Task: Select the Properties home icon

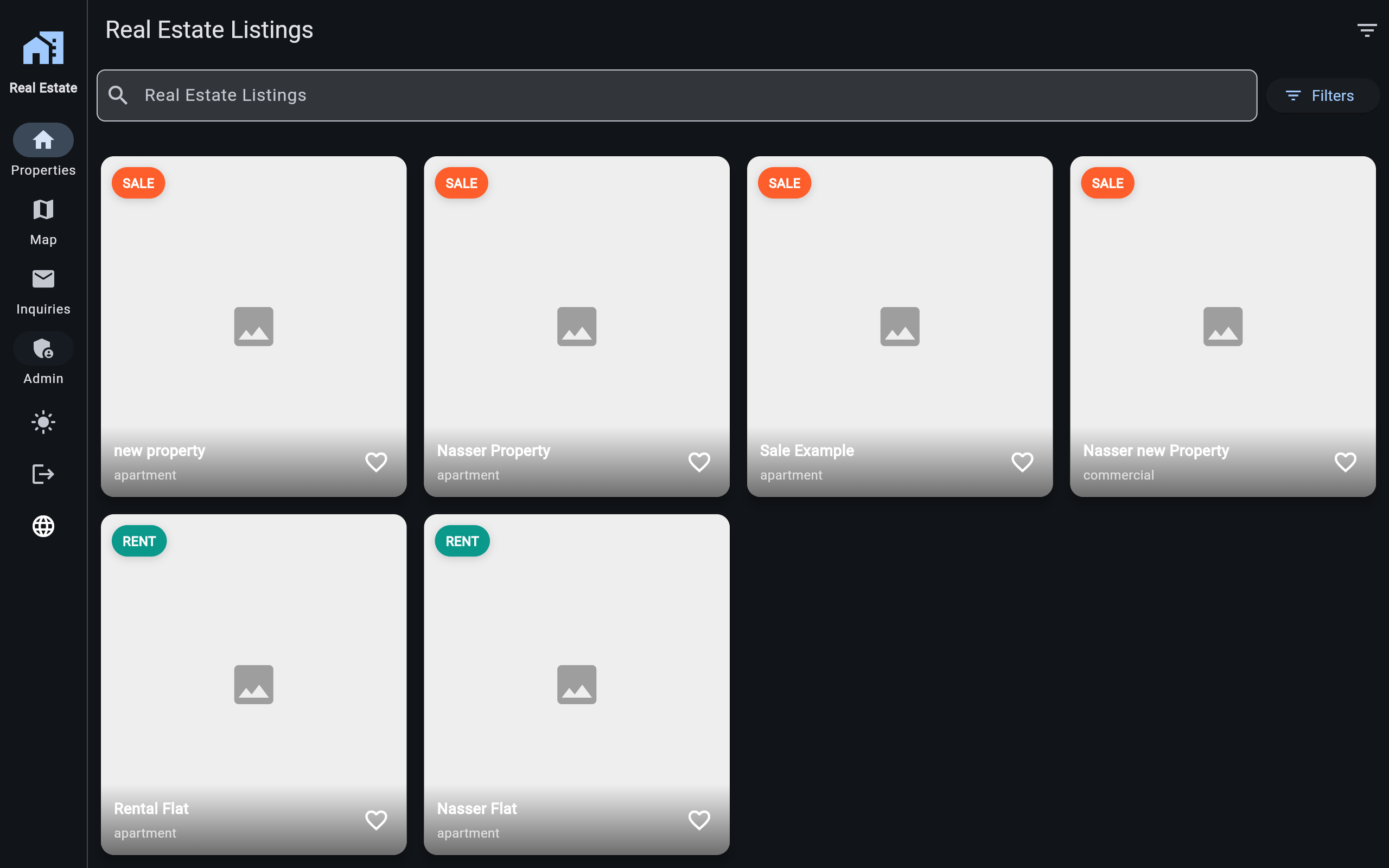Action: point(43,140)
